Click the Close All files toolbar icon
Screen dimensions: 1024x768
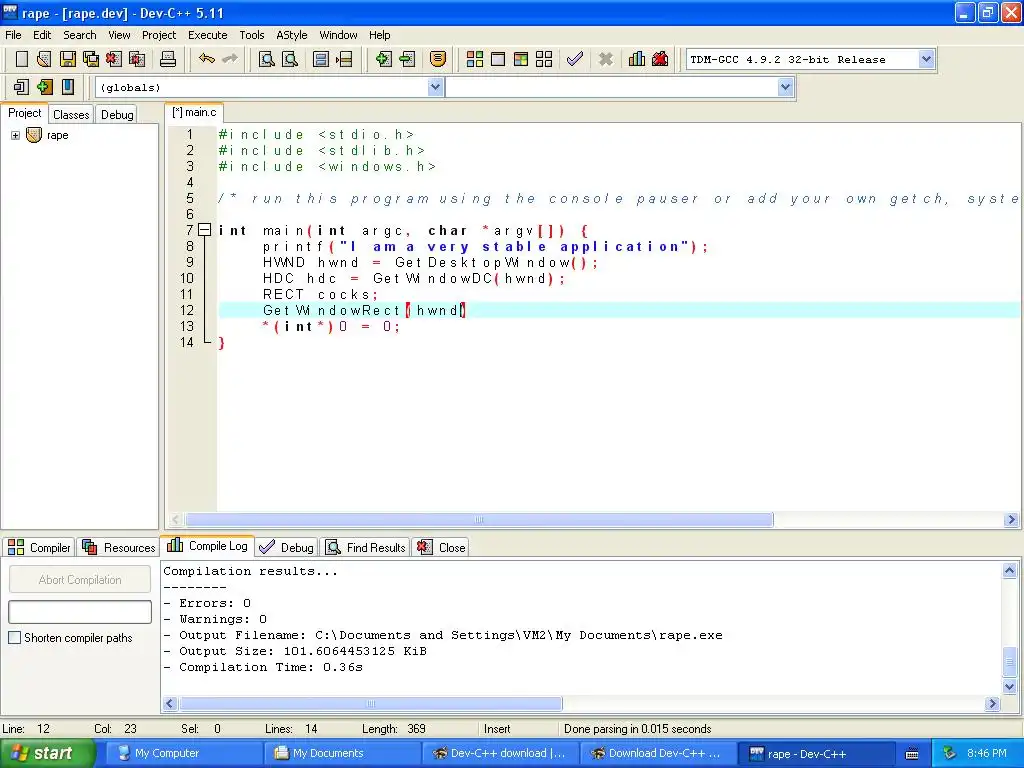pos(137,59)
